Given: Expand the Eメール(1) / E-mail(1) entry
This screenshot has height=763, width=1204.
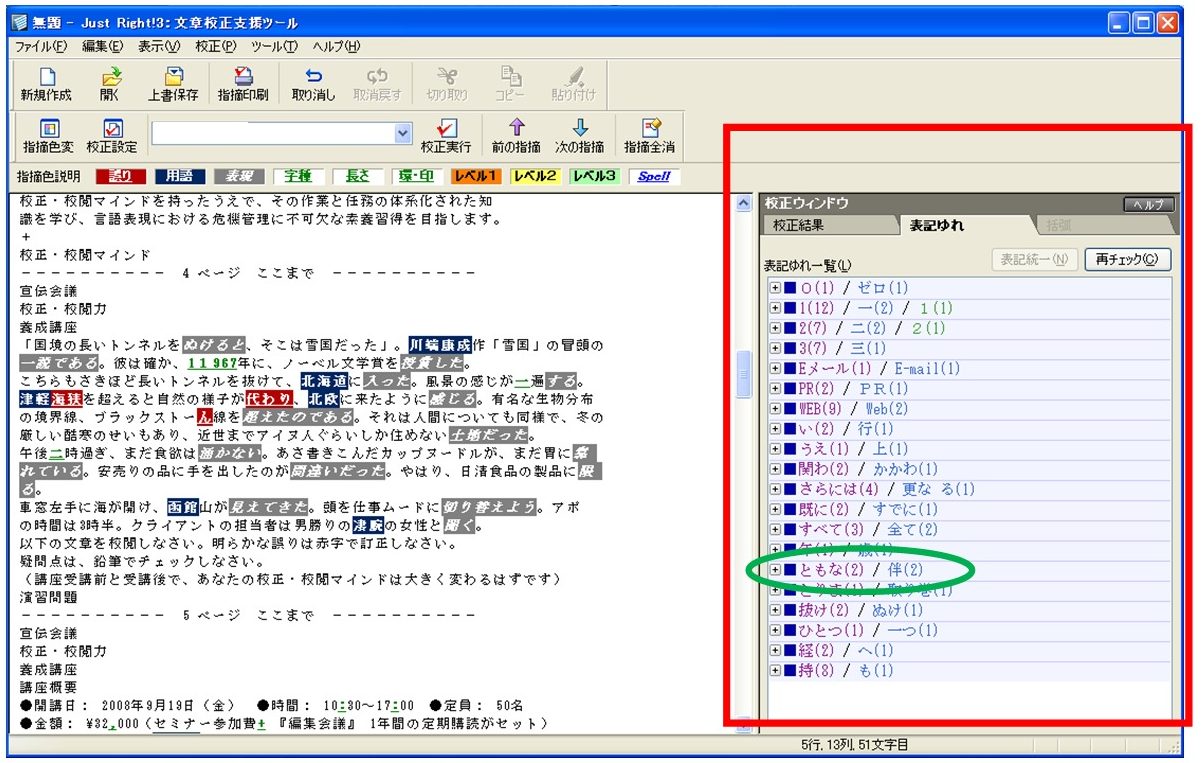Looking at the screenshot, I should pos(775,369).
